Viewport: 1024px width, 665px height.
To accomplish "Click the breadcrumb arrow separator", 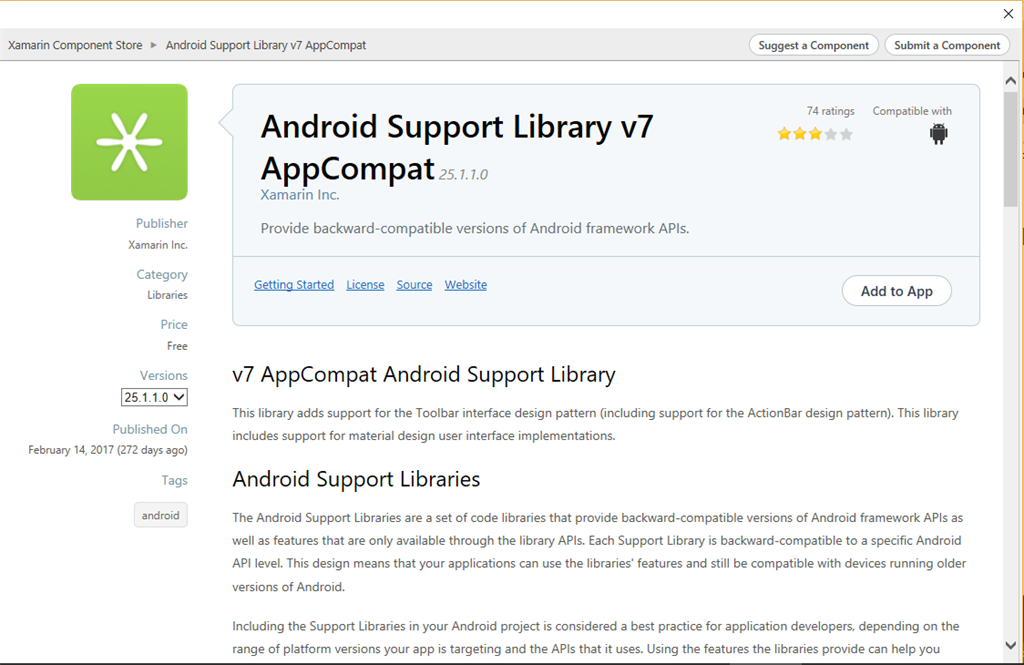I will [x=154, y=45].
